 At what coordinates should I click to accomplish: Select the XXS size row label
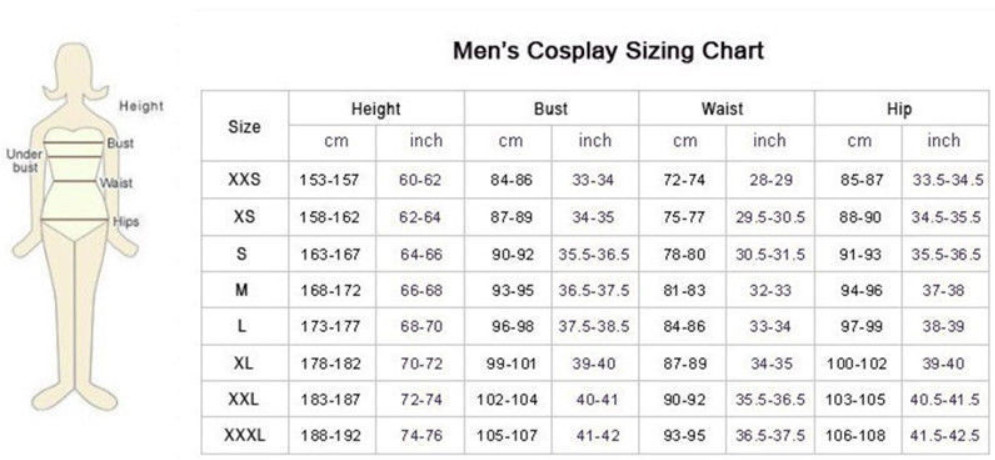[x=244, y=181]
